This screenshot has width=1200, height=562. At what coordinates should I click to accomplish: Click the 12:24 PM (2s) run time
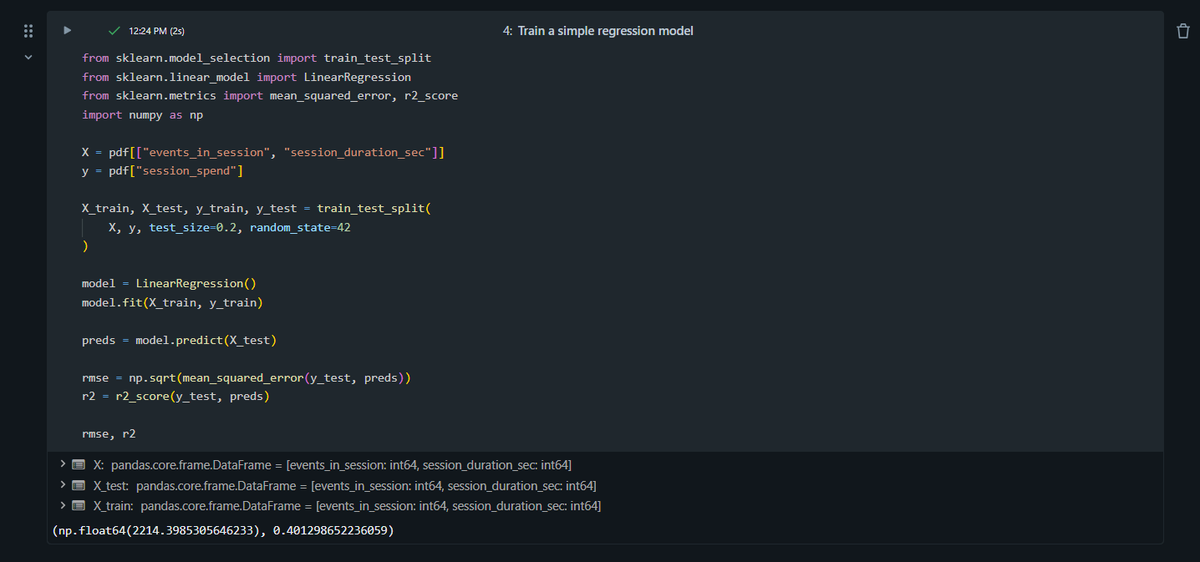coord(157,31)
